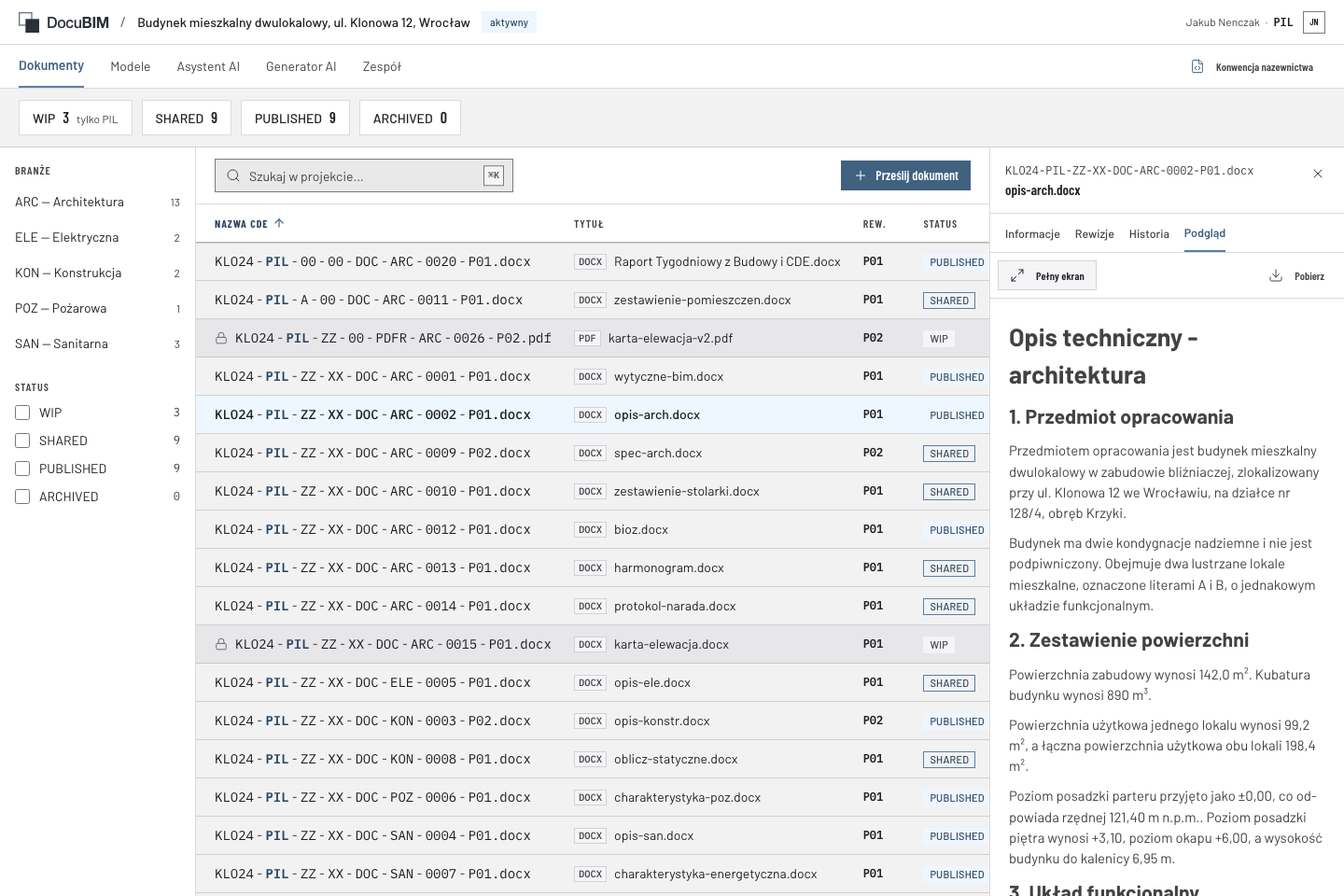Click the PDF badge for karta-elewacja-v2.pdf
This screenshot has height=896, width=1344.
(x=587, y=339)
